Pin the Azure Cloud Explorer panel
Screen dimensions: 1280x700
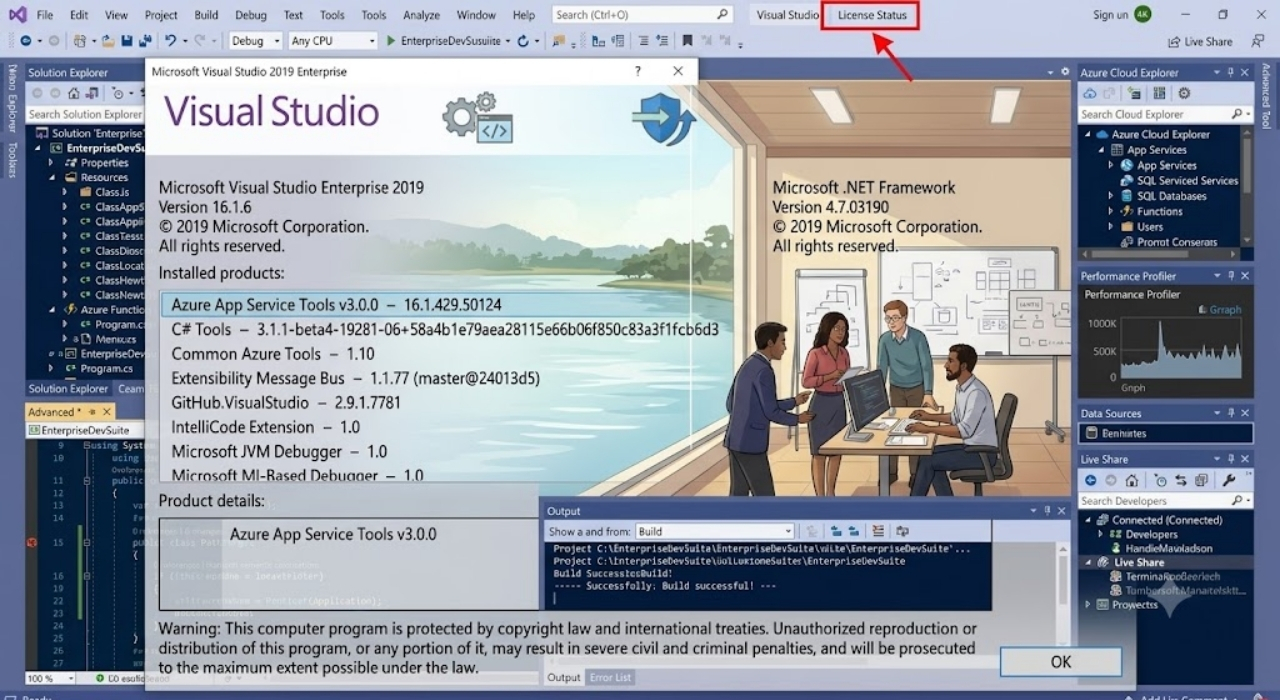tap(1229, 73)
